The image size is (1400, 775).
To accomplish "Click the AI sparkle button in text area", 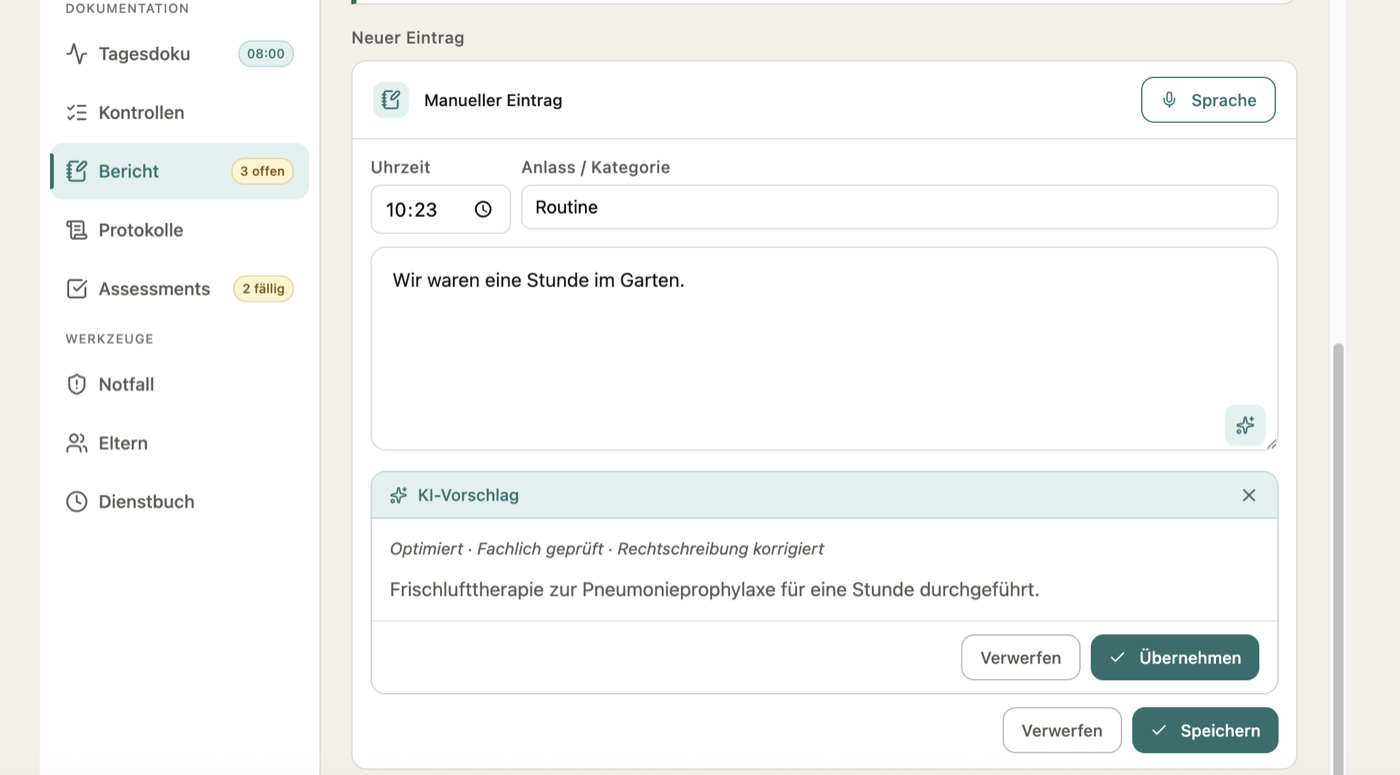I will [1245, 425].
